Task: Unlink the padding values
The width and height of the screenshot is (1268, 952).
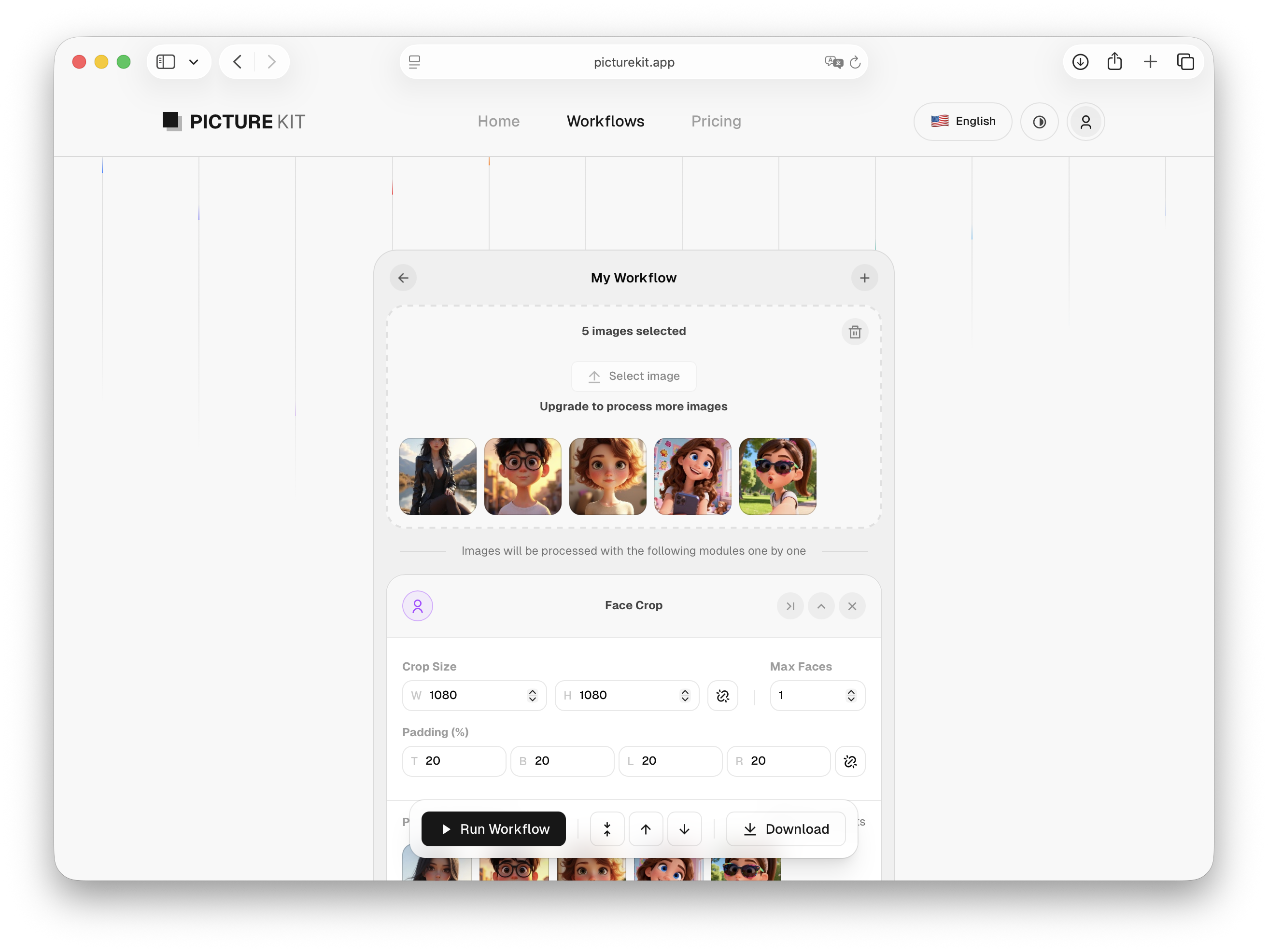Action: tap(850, 761)
